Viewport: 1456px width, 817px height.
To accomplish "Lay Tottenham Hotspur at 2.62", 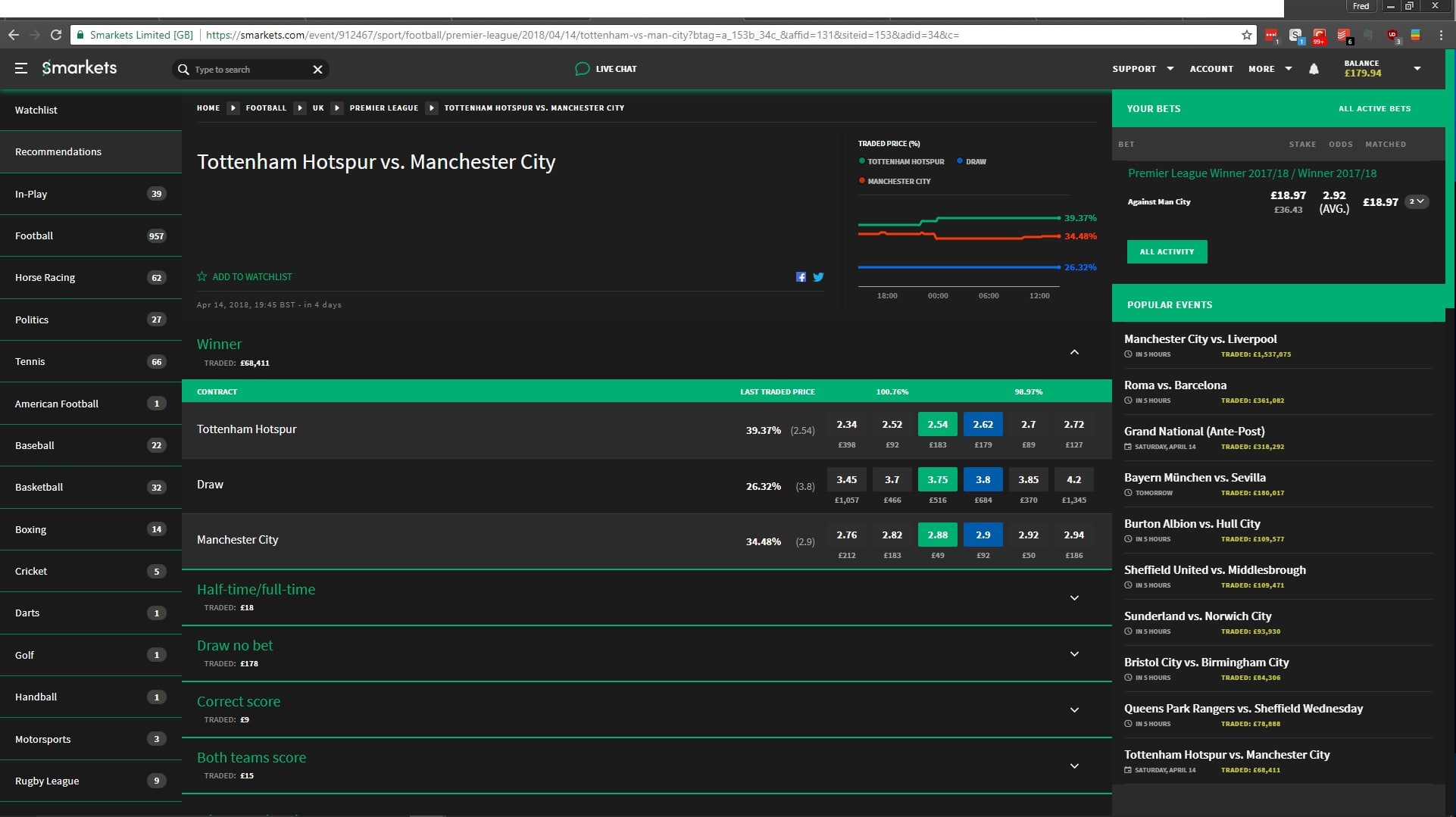I will 983,425.
